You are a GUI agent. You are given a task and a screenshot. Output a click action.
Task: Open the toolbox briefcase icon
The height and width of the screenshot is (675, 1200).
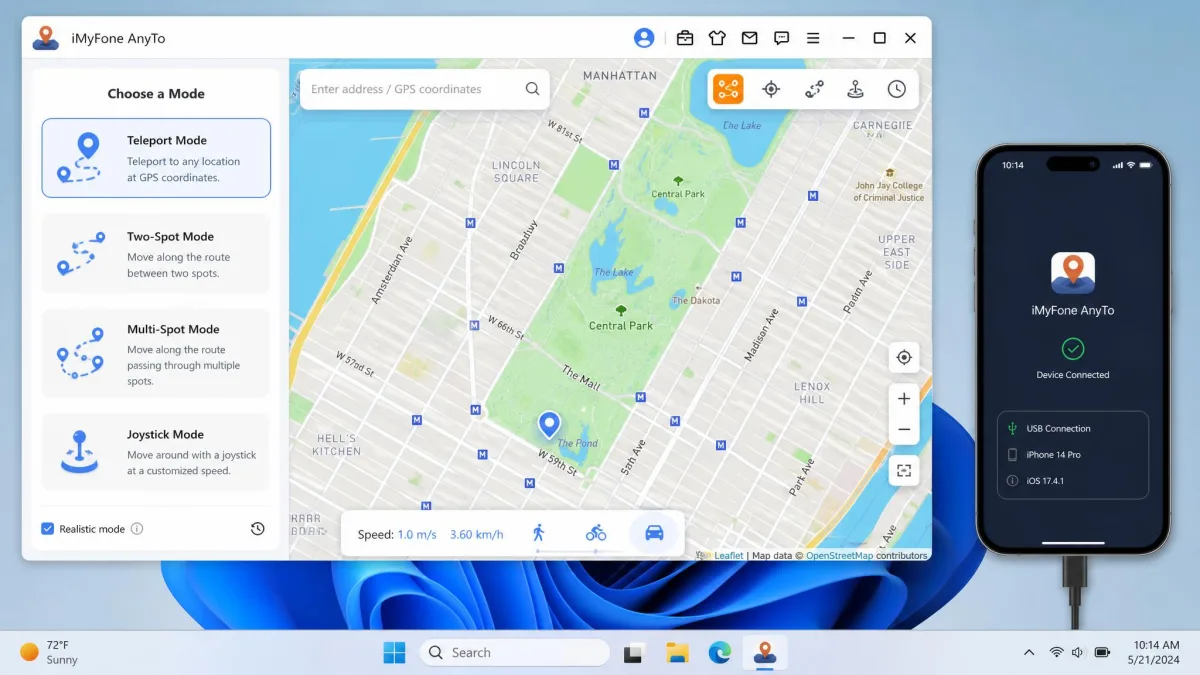pos(685,38)
